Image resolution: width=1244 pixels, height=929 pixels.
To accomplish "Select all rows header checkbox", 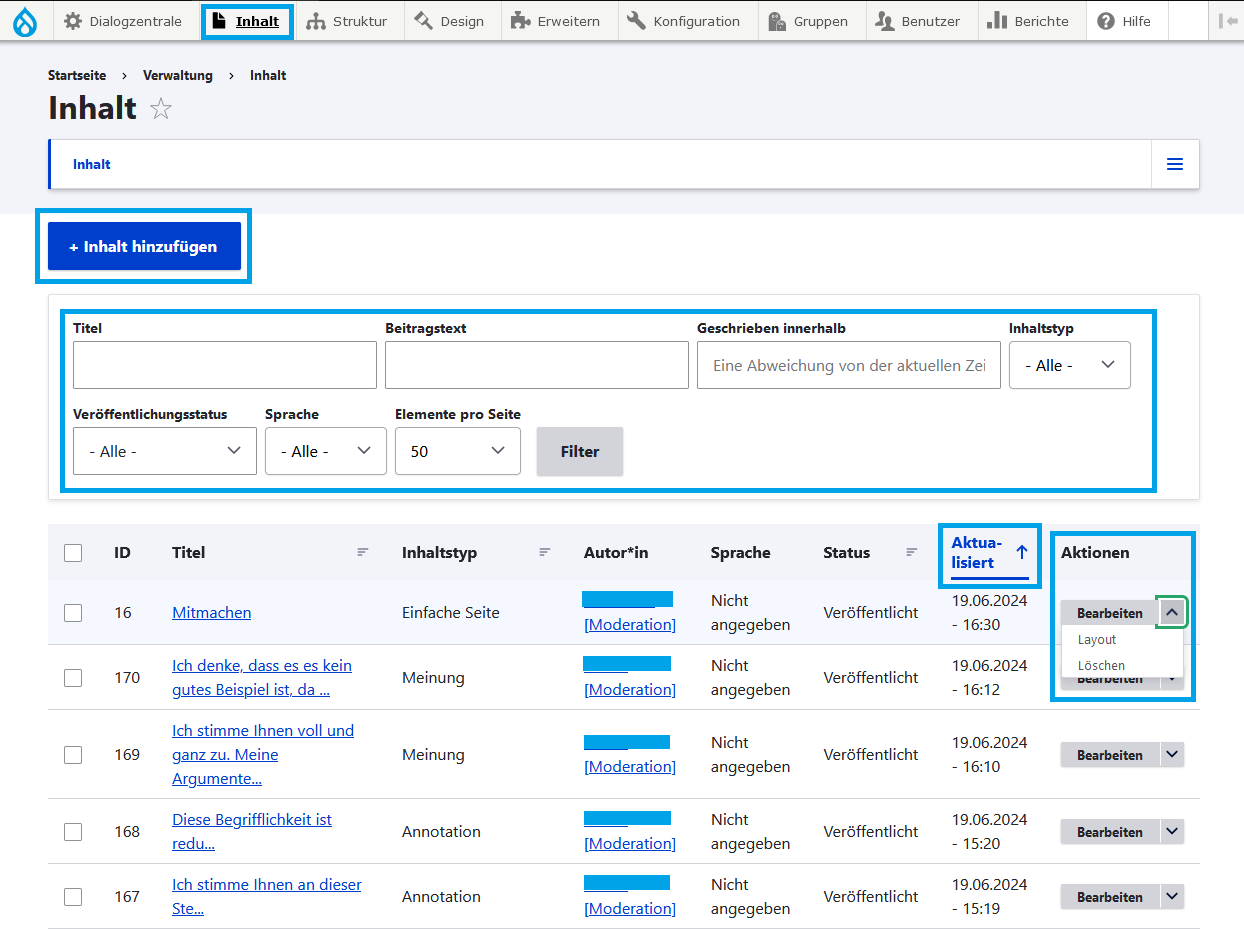I will click(x=73, y=552).
